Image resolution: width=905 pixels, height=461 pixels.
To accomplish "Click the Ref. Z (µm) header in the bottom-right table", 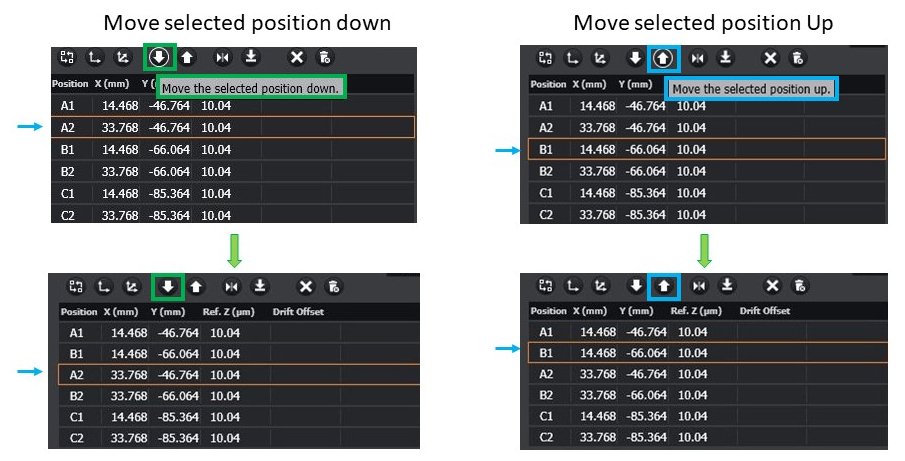I will point(695,312).
